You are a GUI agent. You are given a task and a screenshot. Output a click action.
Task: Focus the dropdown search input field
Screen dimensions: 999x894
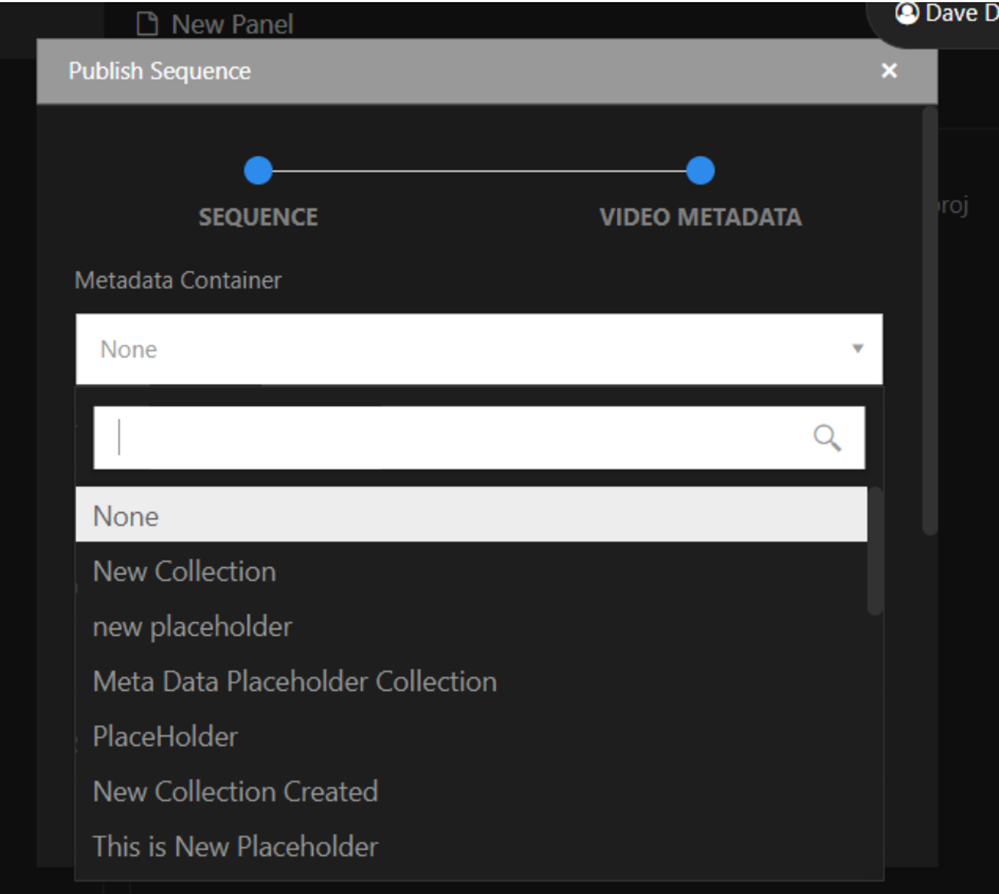tap(479, 438)
